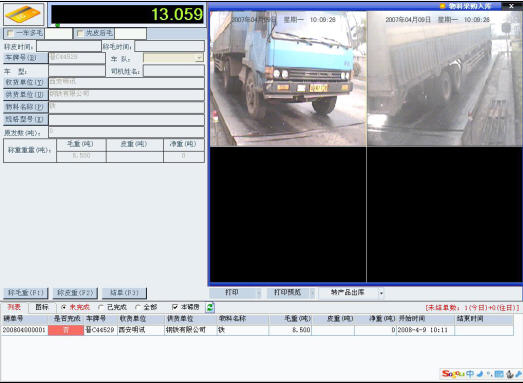The image size is (523, 383).
Task: Toggle the Sogou 中 language icon
Action: (470, 374)
